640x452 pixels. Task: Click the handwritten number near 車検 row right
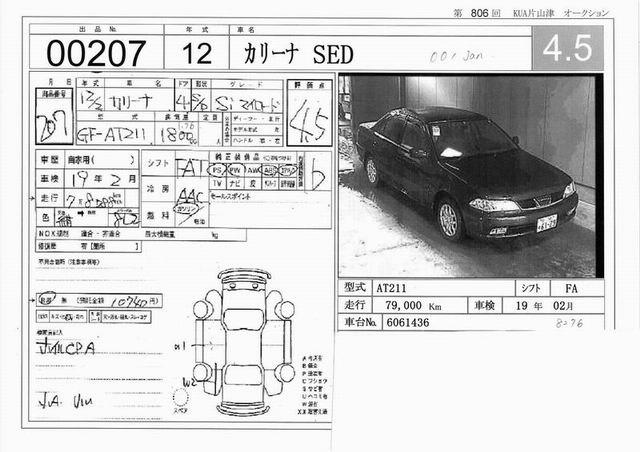569,323
